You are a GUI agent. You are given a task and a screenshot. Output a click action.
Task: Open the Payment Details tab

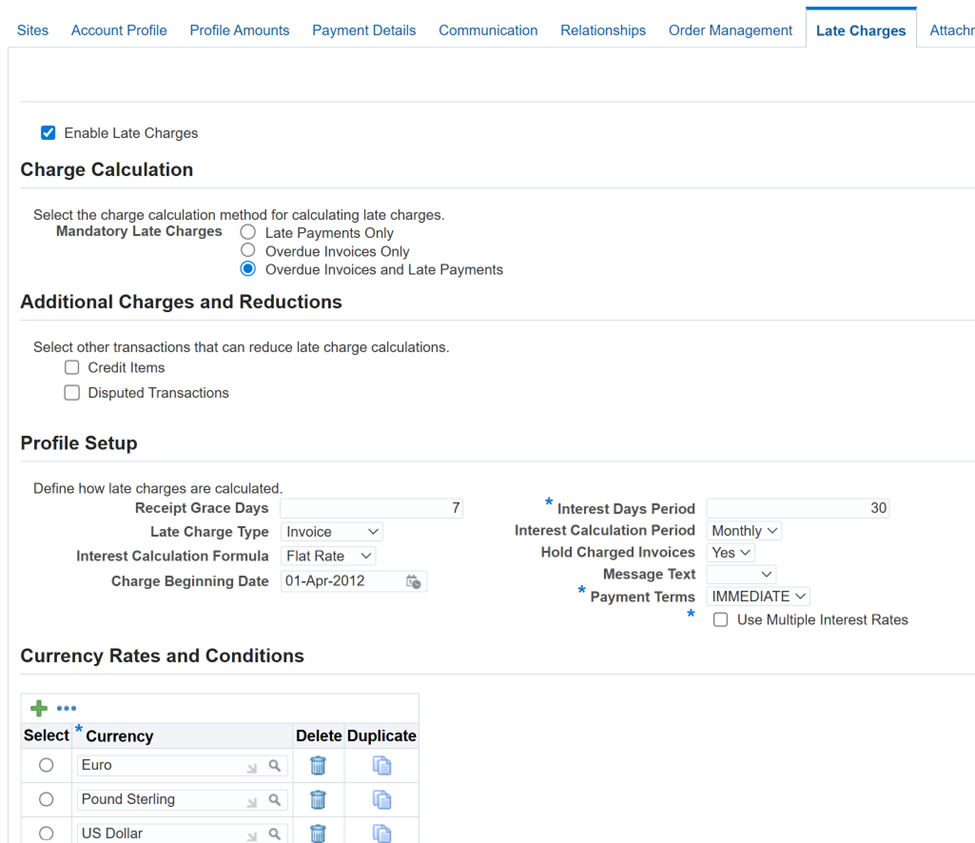pyautogui.click(x=364, y=30)
